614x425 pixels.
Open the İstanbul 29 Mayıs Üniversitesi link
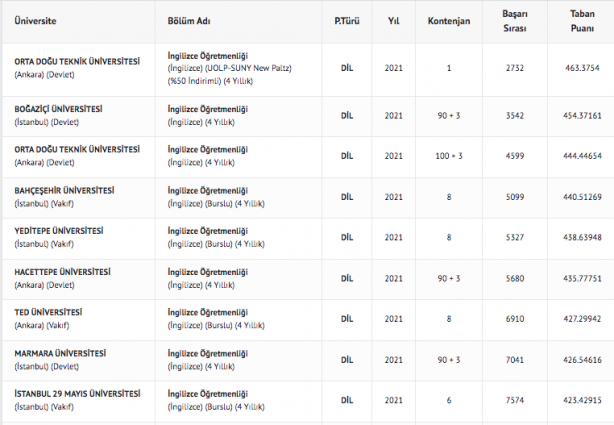pyautogui.click(x=75, y=393)
